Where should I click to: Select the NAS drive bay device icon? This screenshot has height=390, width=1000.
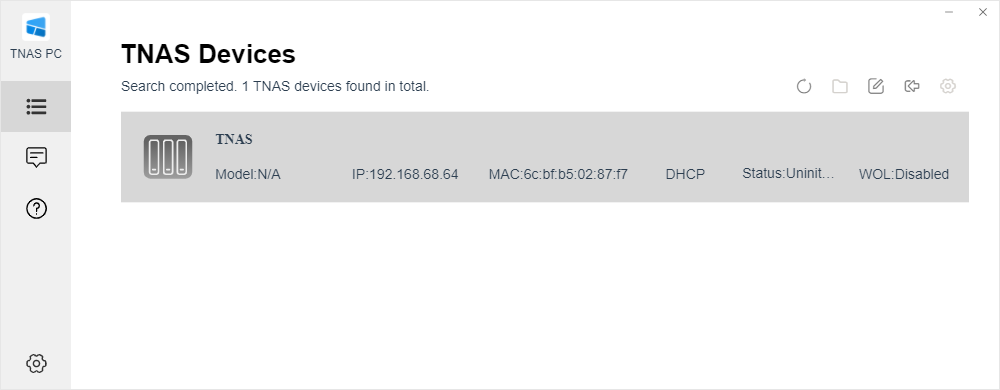click(168, 157)
